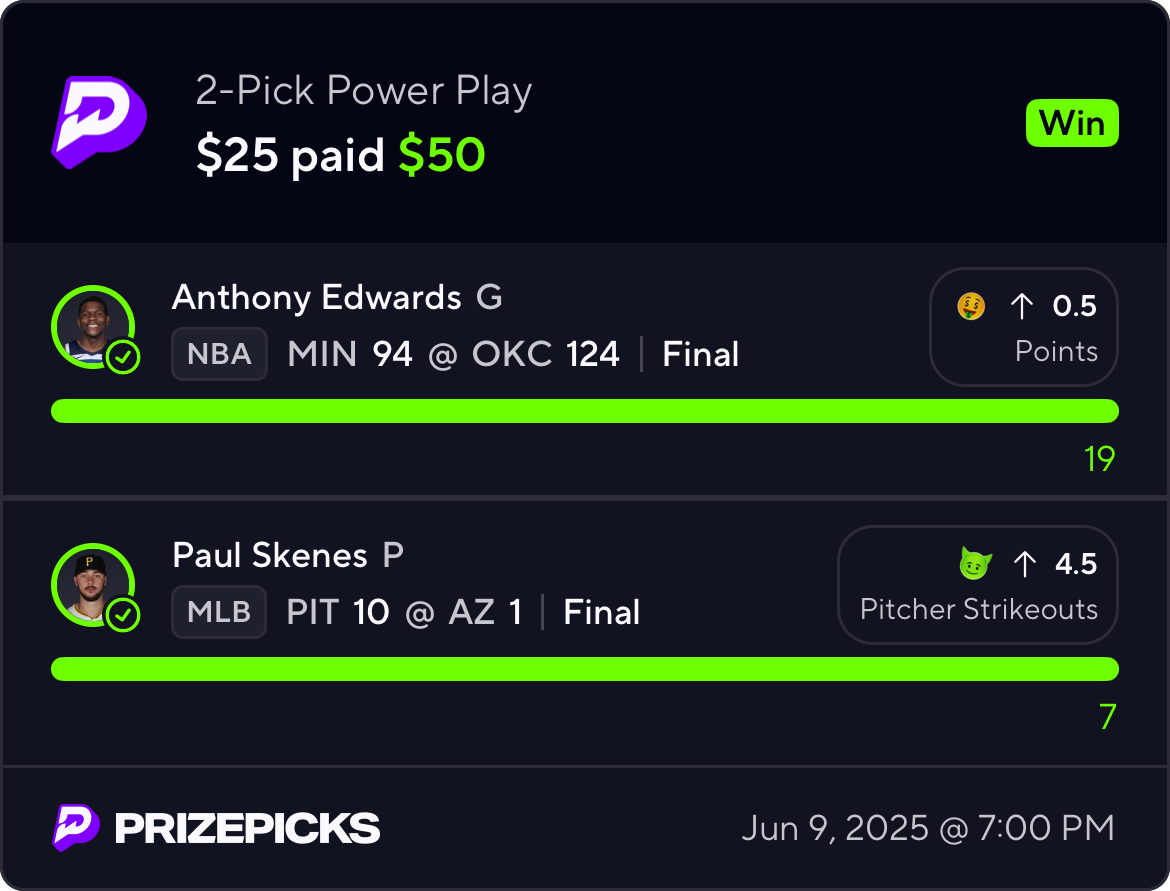The height and width of the screenshot is (891, 1170).
Task: Click Paul Skenes green progress bar
Action: (584, 669)
